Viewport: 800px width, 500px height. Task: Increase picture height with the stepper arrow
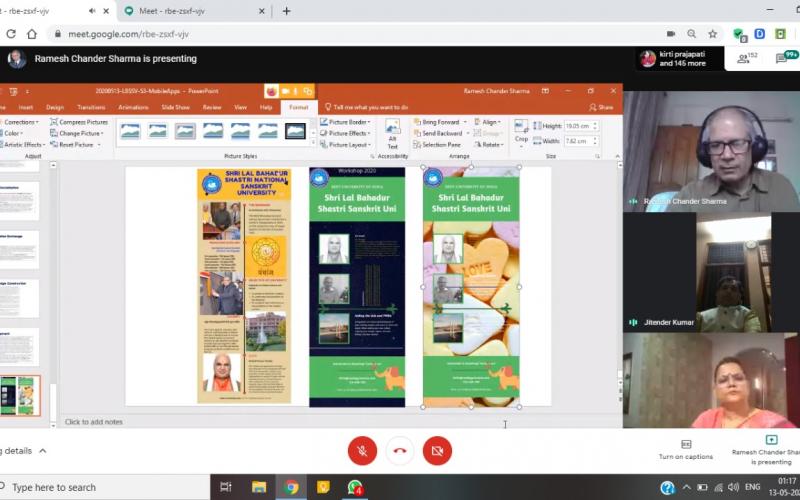click(595, 123)
